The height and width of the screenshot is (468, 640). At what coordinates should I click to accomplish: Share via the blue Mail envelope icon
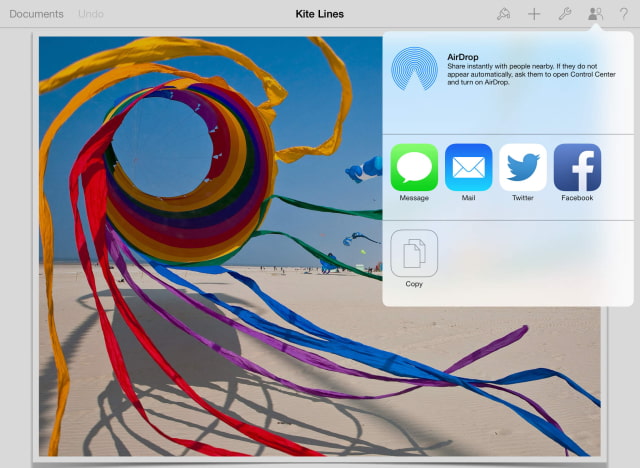tap(468, 167)
